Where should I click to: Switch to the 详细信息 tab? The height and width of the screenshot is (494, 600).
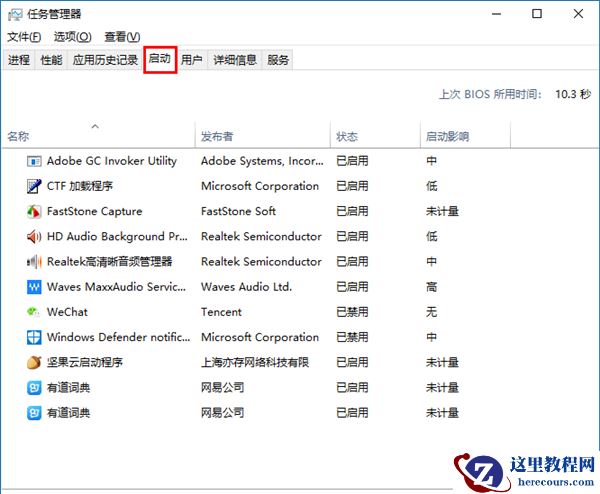coord(235,60)
